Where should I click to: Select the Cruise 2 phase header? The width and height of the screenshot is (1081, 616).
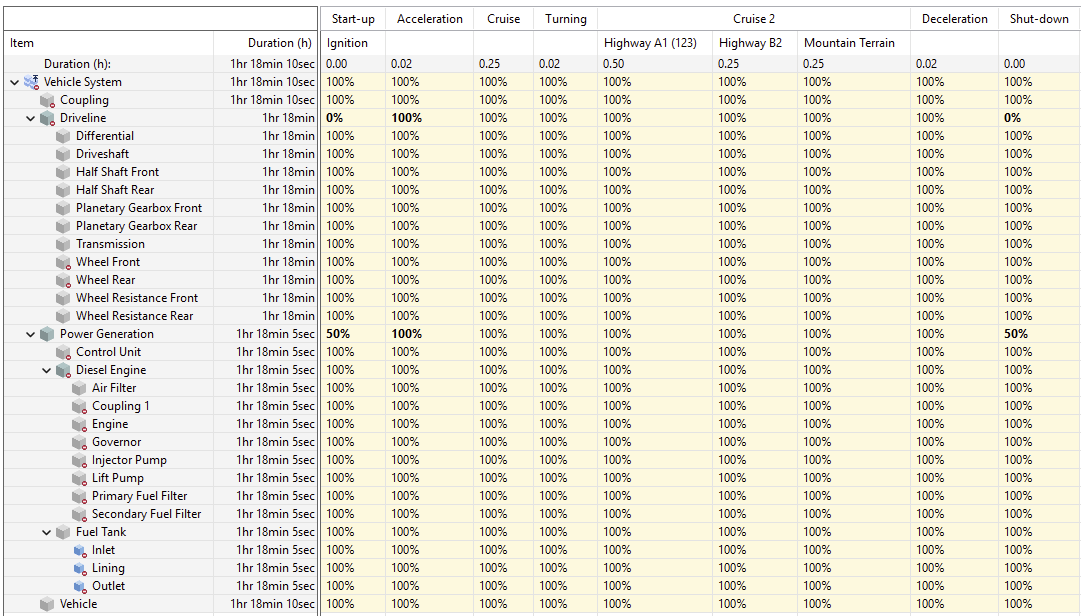click(754, 19)
